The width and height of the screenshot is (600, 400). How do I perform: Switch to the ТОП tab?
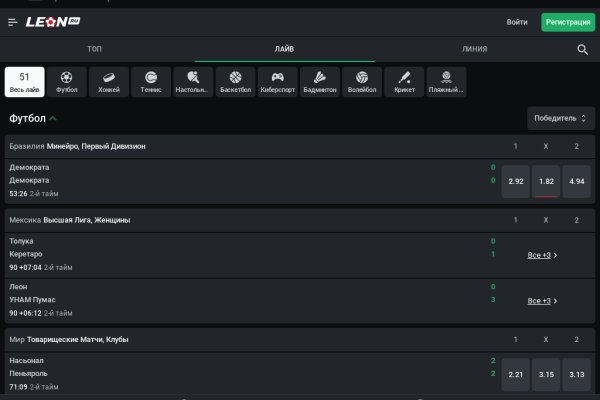[x=94, y=49]
